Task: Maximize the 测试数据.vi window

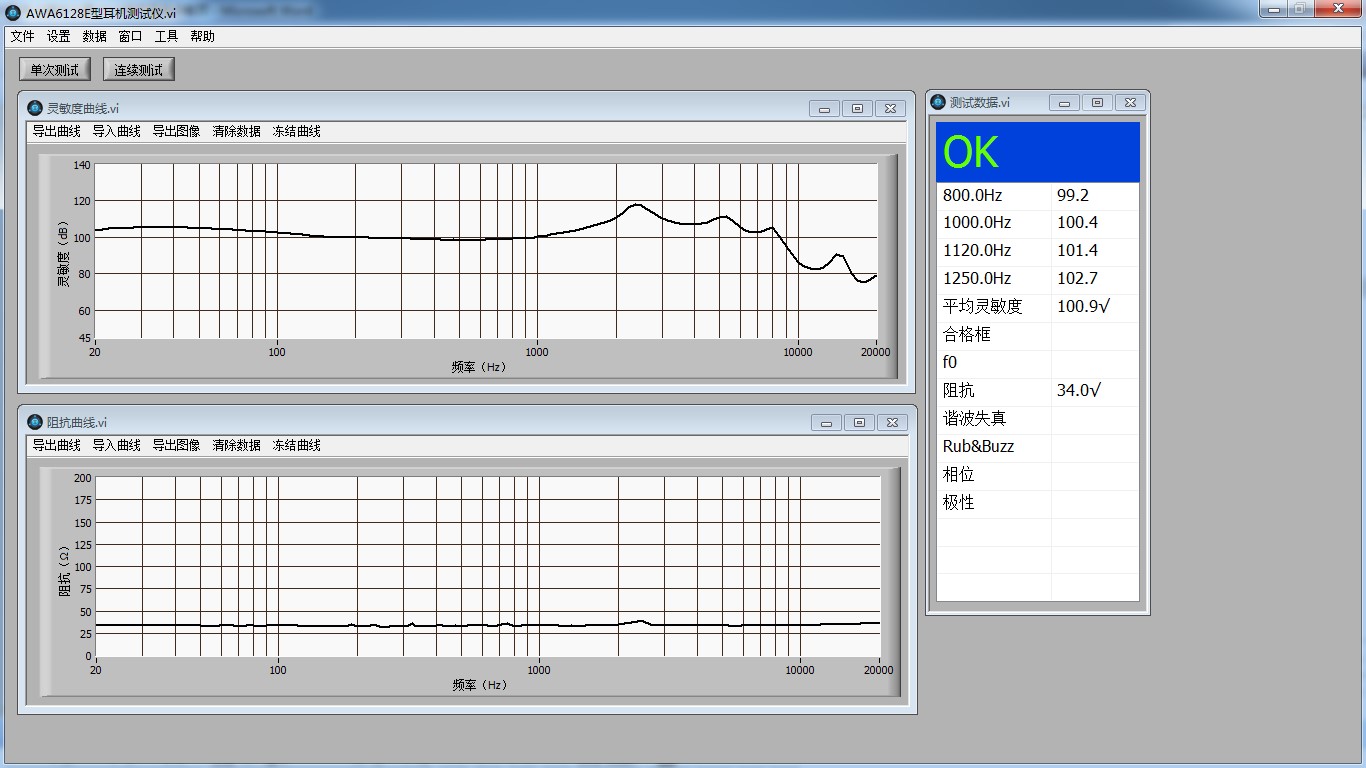Action: [1097, 103]
